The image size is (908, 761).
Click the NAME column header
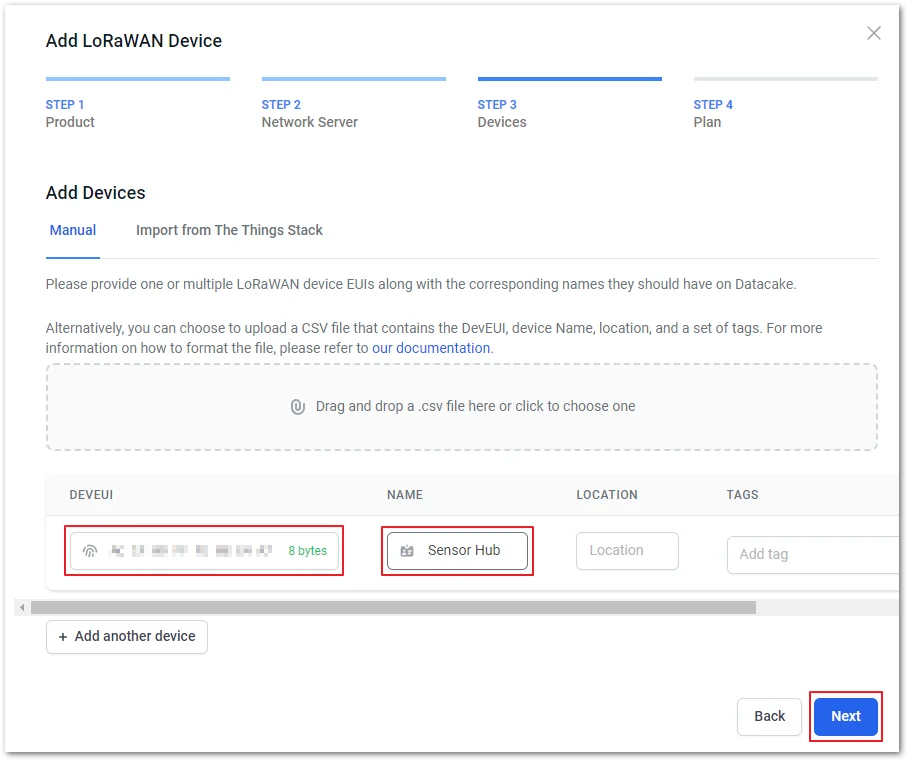click(405, 495)
